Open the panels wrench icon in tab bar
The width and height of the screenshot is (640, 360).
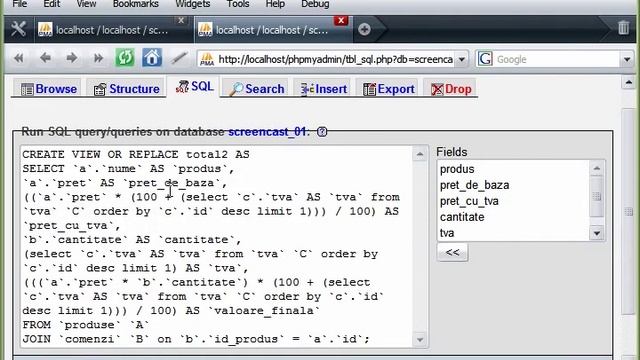18,29
